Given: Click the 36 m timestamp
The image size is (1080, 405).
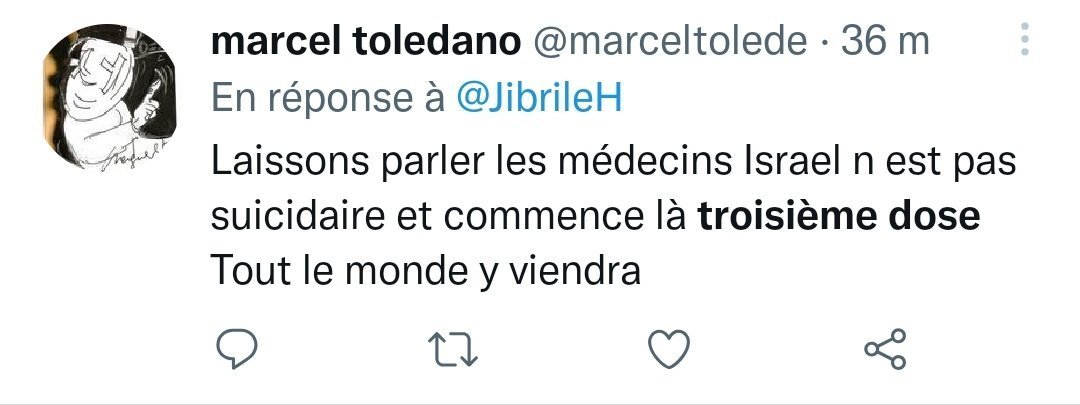Looking at the screenshot, I should point(885,42).
